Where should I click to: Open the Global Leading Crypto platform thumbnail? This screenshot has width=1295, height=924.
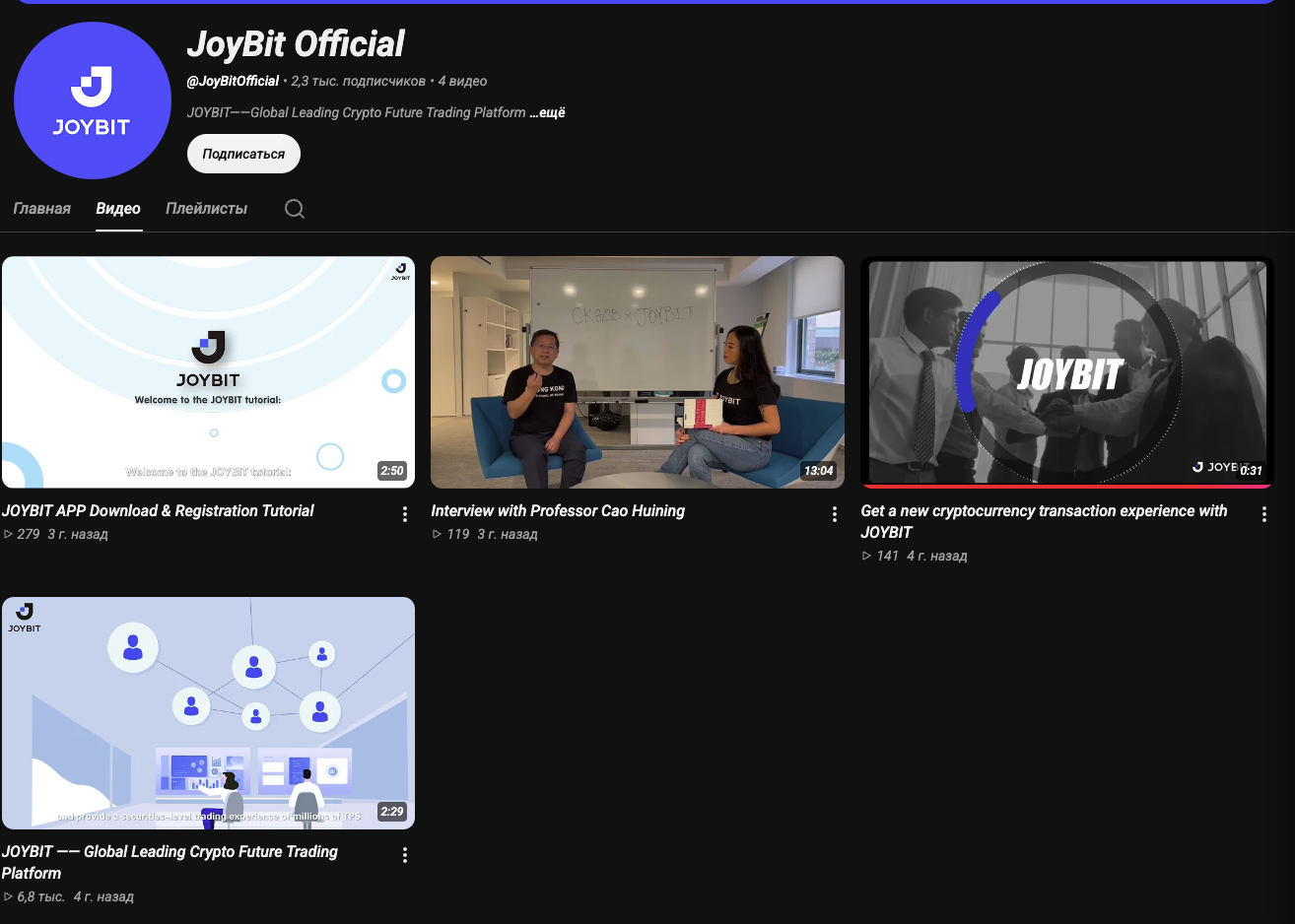[208, 713]
